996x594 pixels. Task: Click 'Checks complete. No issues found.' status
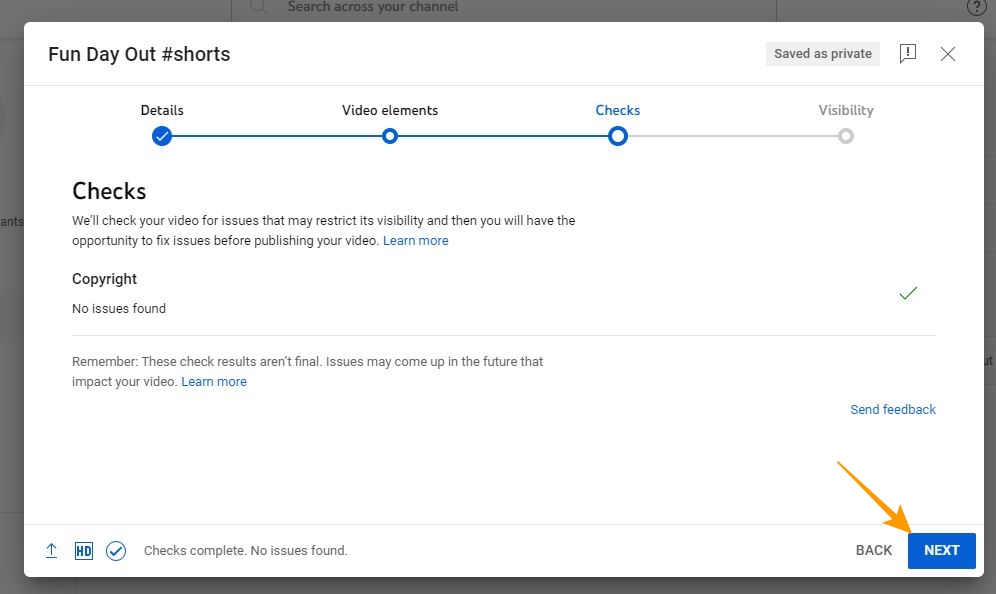(246, 551)
